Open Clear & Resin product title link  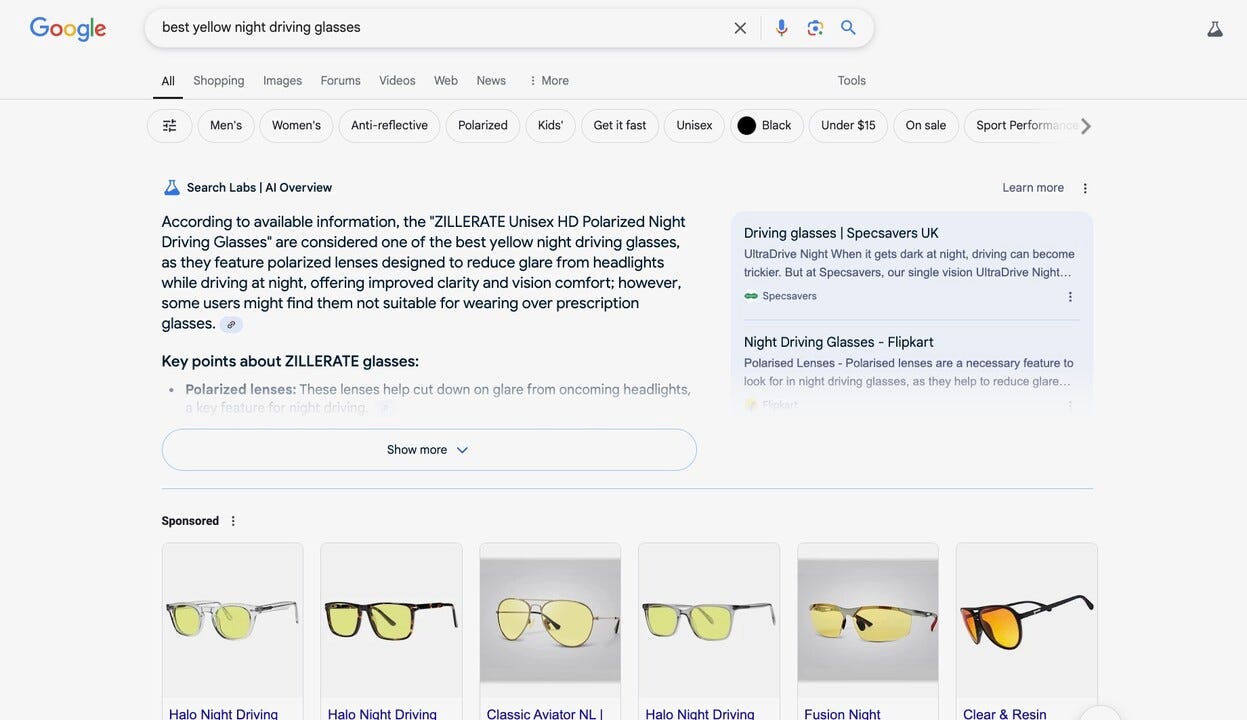1005,714
